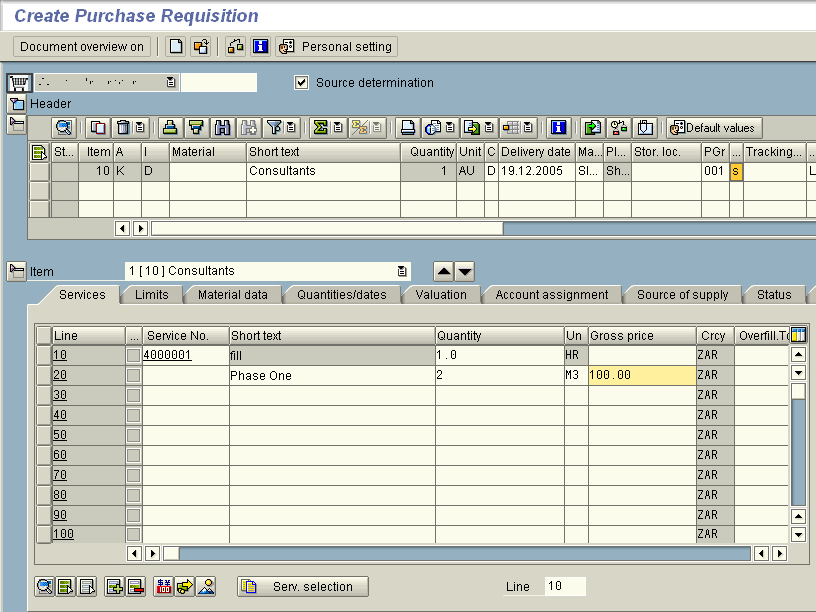Click the Delete item trash icon
Viewport: 816px width, 612px height.
pyautogui.click(x=124, y=128)
